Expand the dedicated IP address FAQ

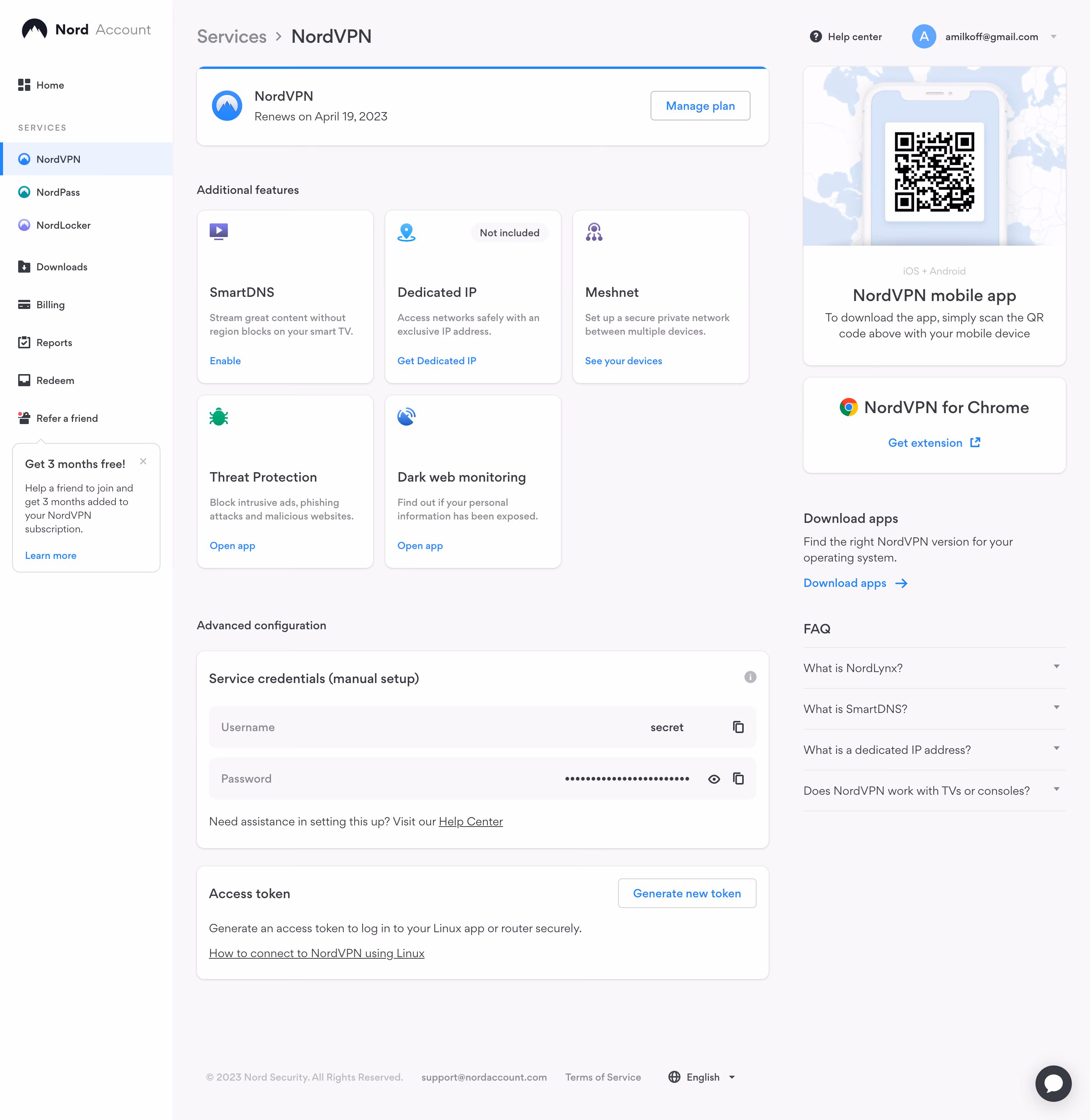(934, 750)
